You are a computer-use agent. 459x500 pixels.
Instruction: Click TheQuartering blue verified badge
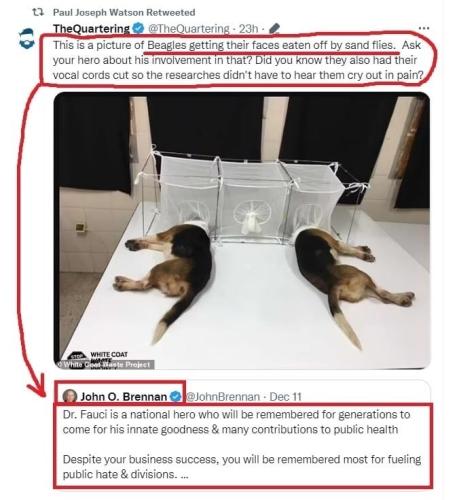tap(138, 28)
